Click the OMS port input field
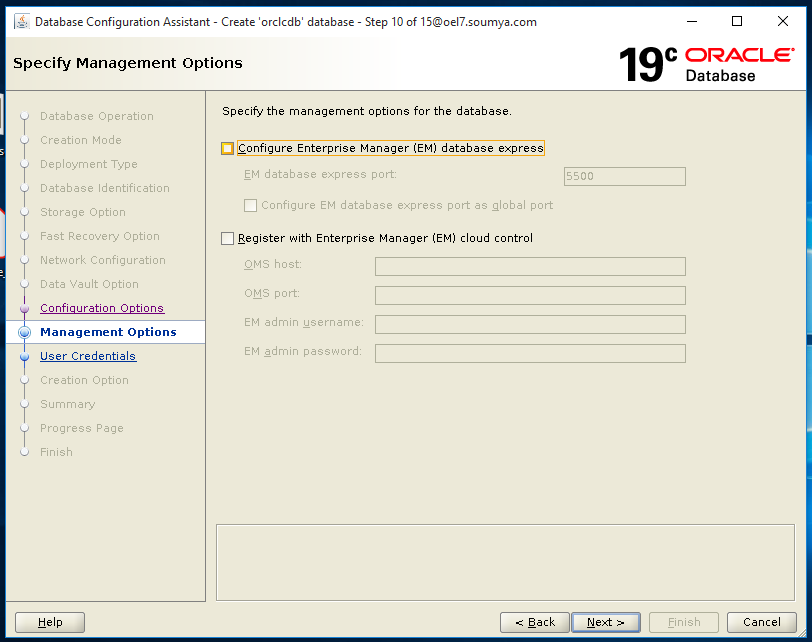The width and height of the screenshot is (812, 642). pyautogui.click(x=530, y=296)
